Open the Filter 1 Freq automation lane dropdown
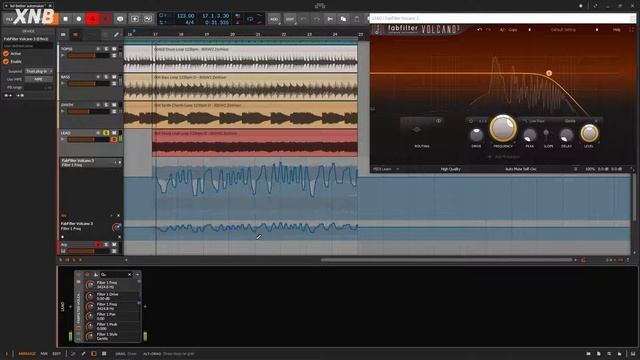The height and width of the screenshot is (360, 640). pos(116,162)
